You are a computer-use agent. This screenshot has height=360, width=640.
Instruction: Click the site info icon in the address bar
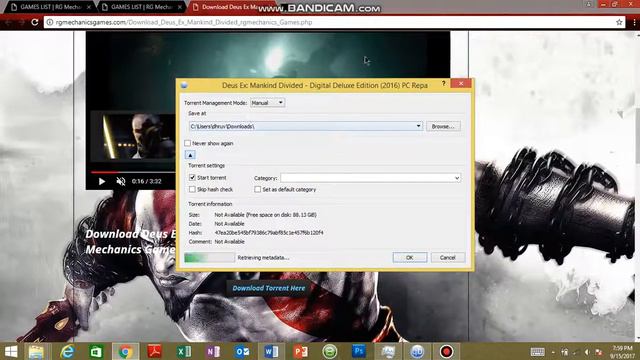coord(49,22)
